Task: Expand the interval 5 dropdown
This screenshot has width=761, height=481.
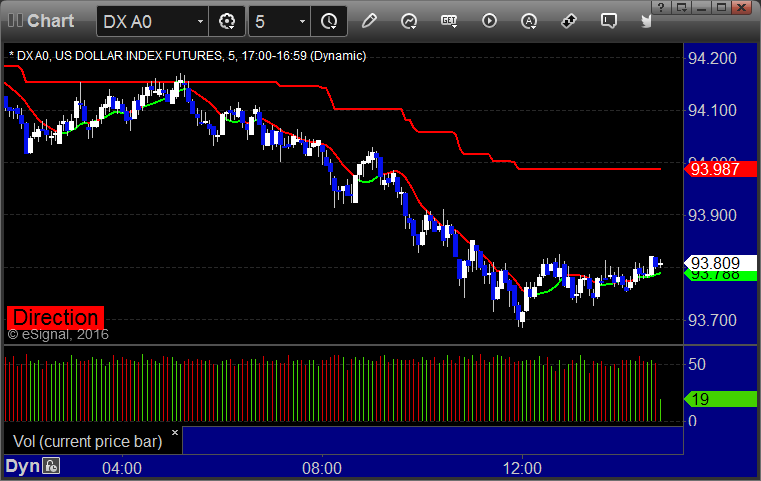Action: coord(302,22)
